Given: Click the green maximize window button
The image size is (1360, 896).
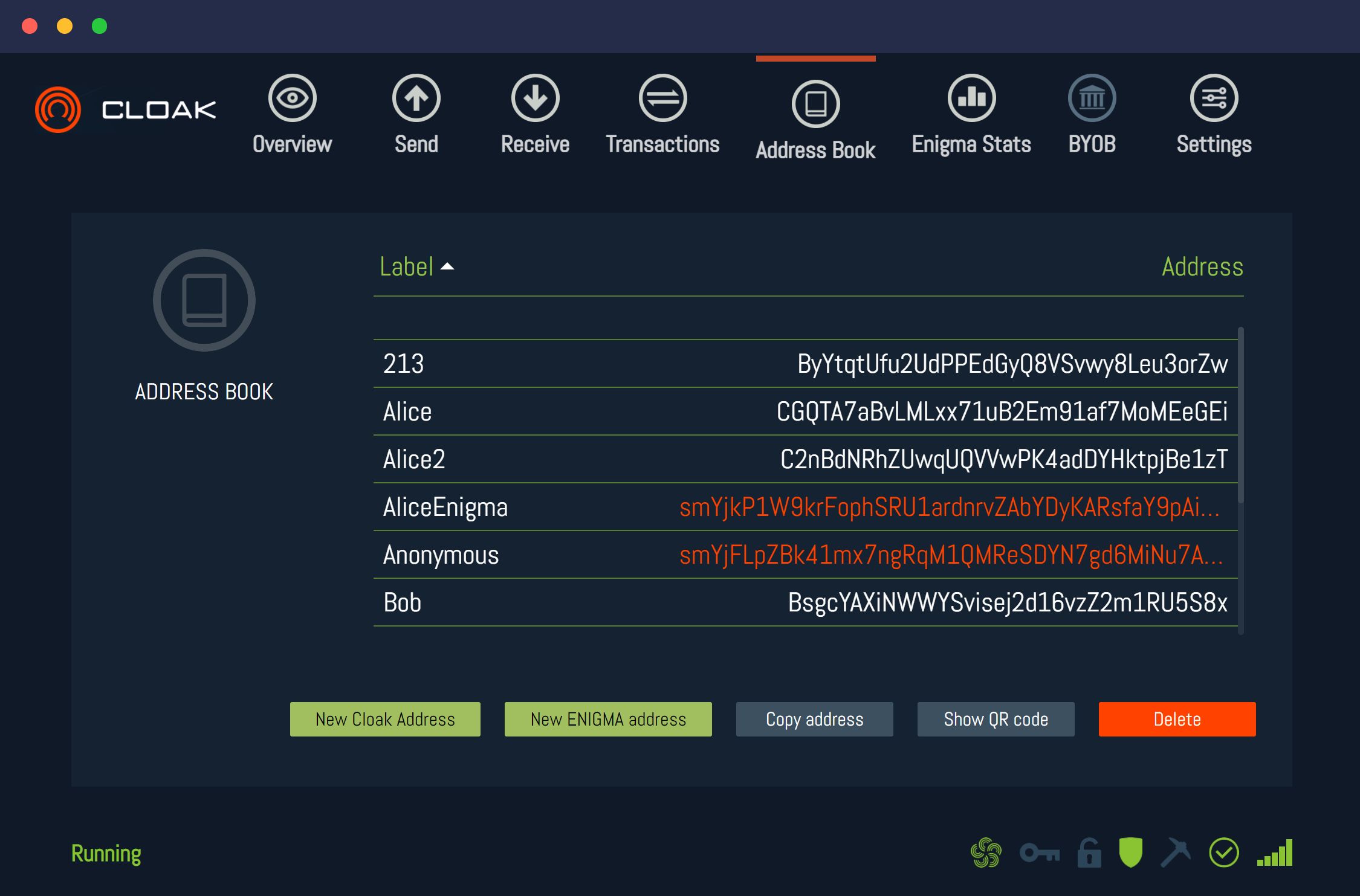Looking at the screenshot, I should pos(100,26).
